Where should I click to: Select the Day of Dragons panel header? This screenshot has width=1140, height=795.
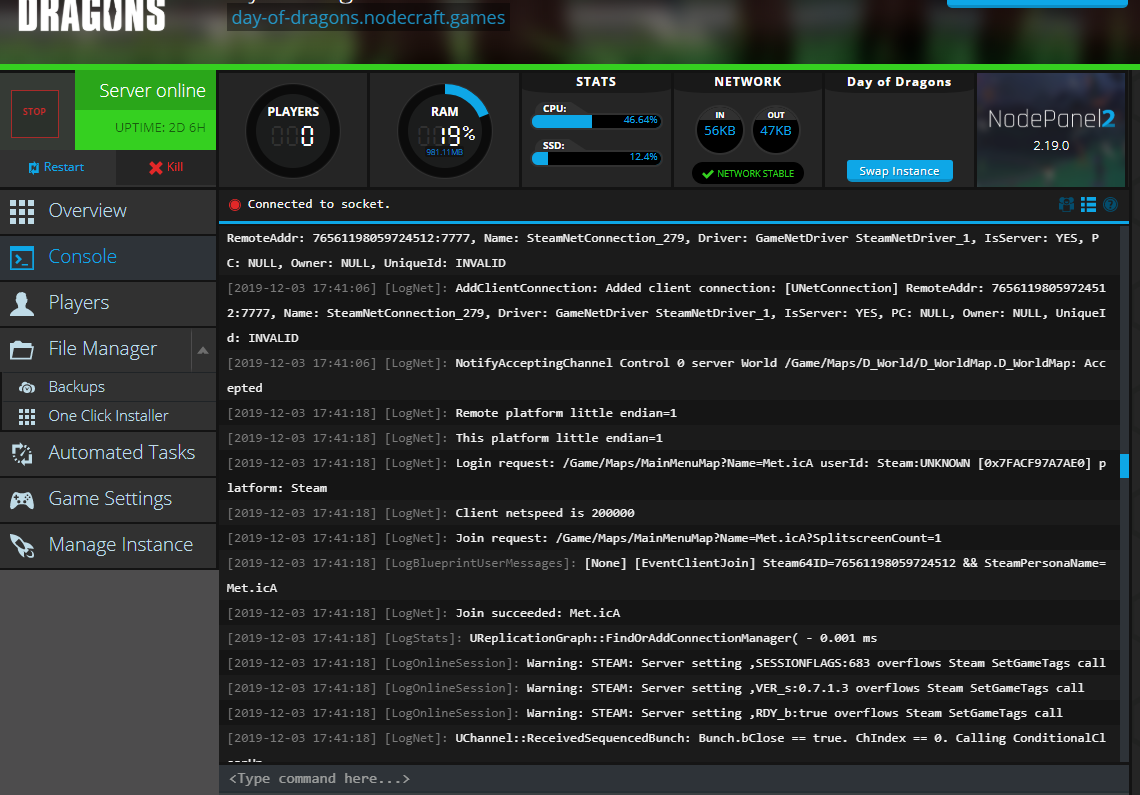tap(898, 82)
